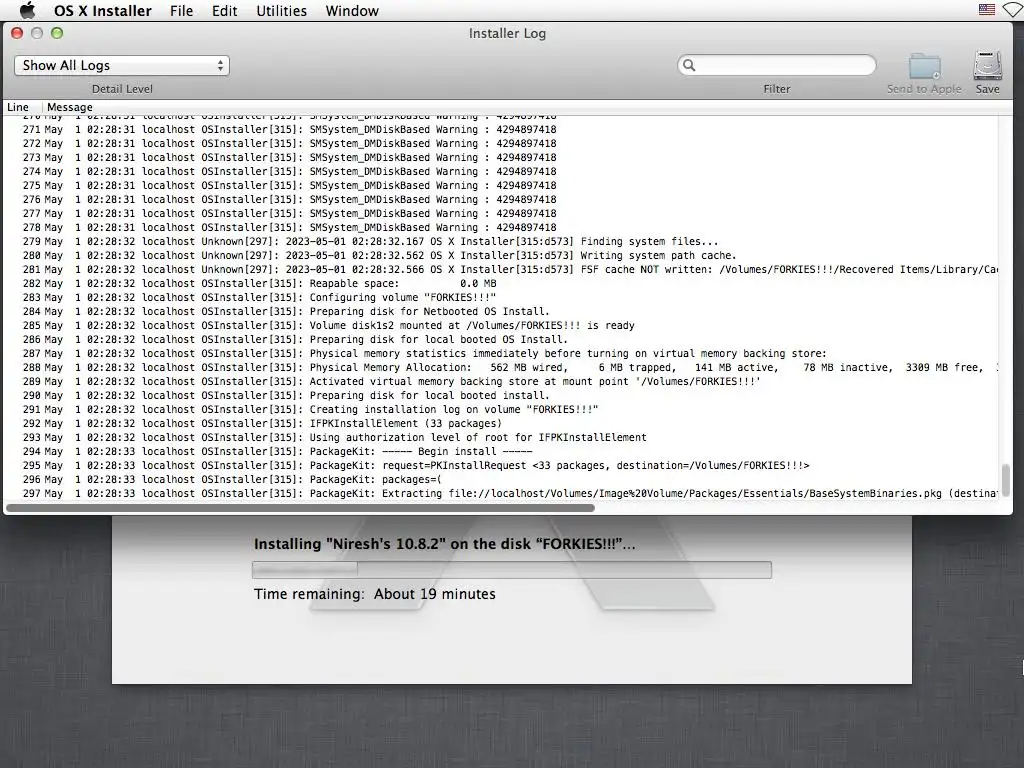Image resolution: width=1024 pixels, height=768 pixels.
Task: Click the installation progress bar
Action: tap(512, 569)
